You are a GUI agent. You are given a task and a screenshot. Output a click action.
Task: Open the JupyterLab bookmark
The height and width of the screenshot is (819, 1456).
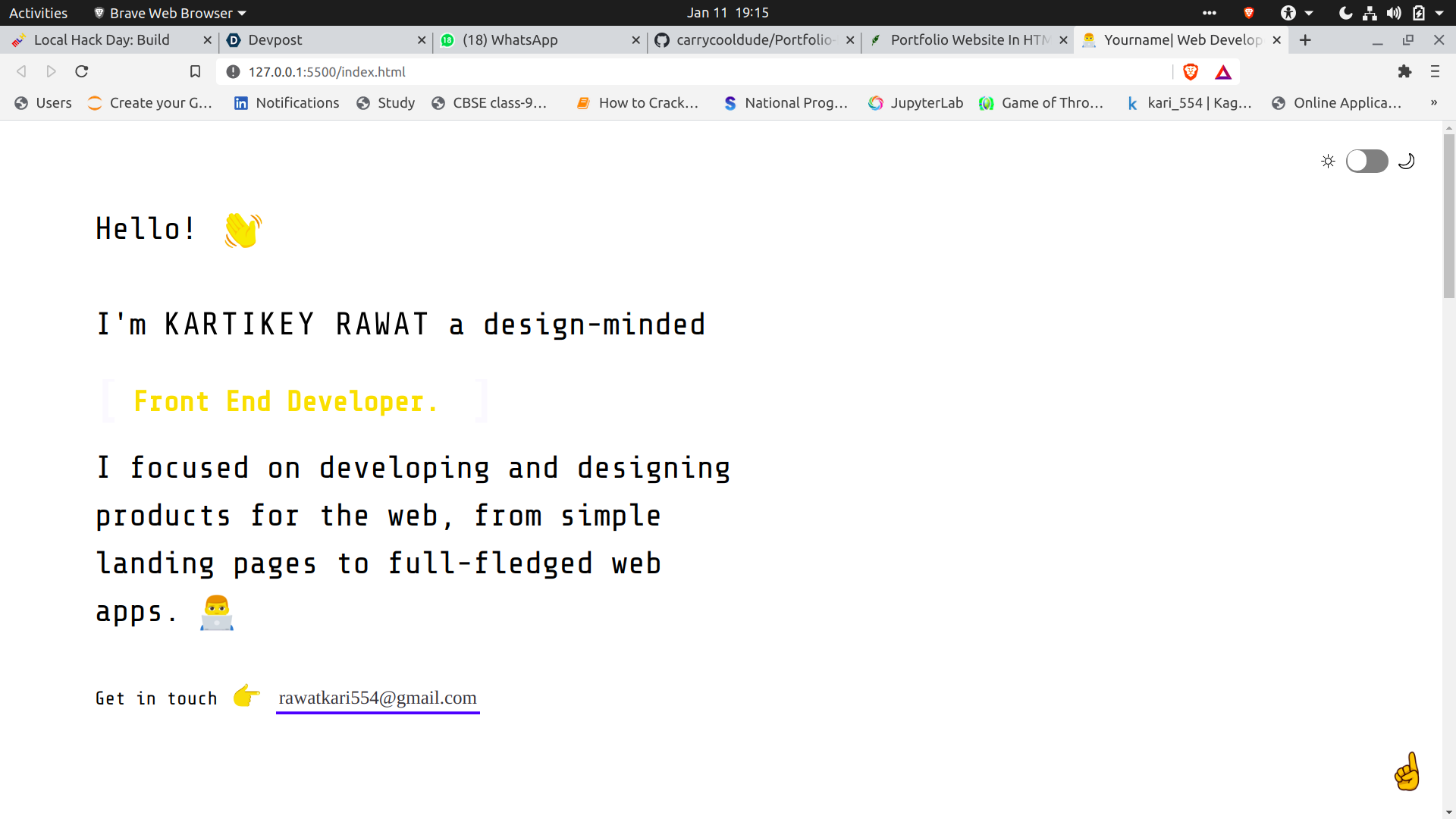[x=916, y=103]
